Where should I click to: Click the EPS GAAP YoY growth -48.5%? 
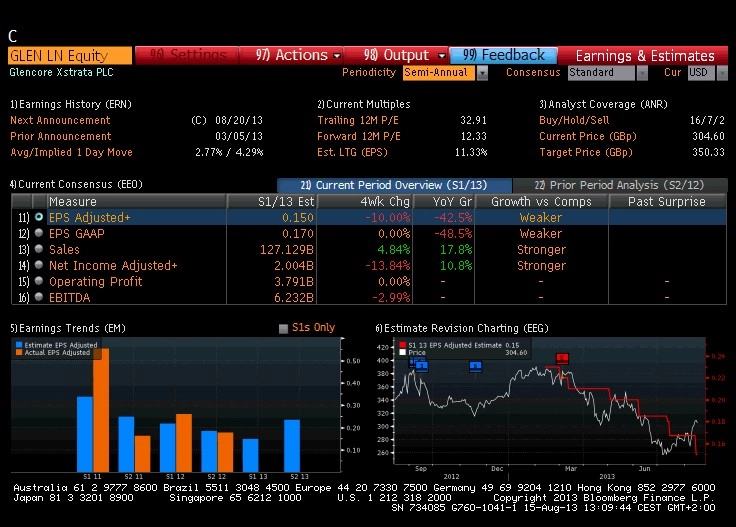pos(453,234)
